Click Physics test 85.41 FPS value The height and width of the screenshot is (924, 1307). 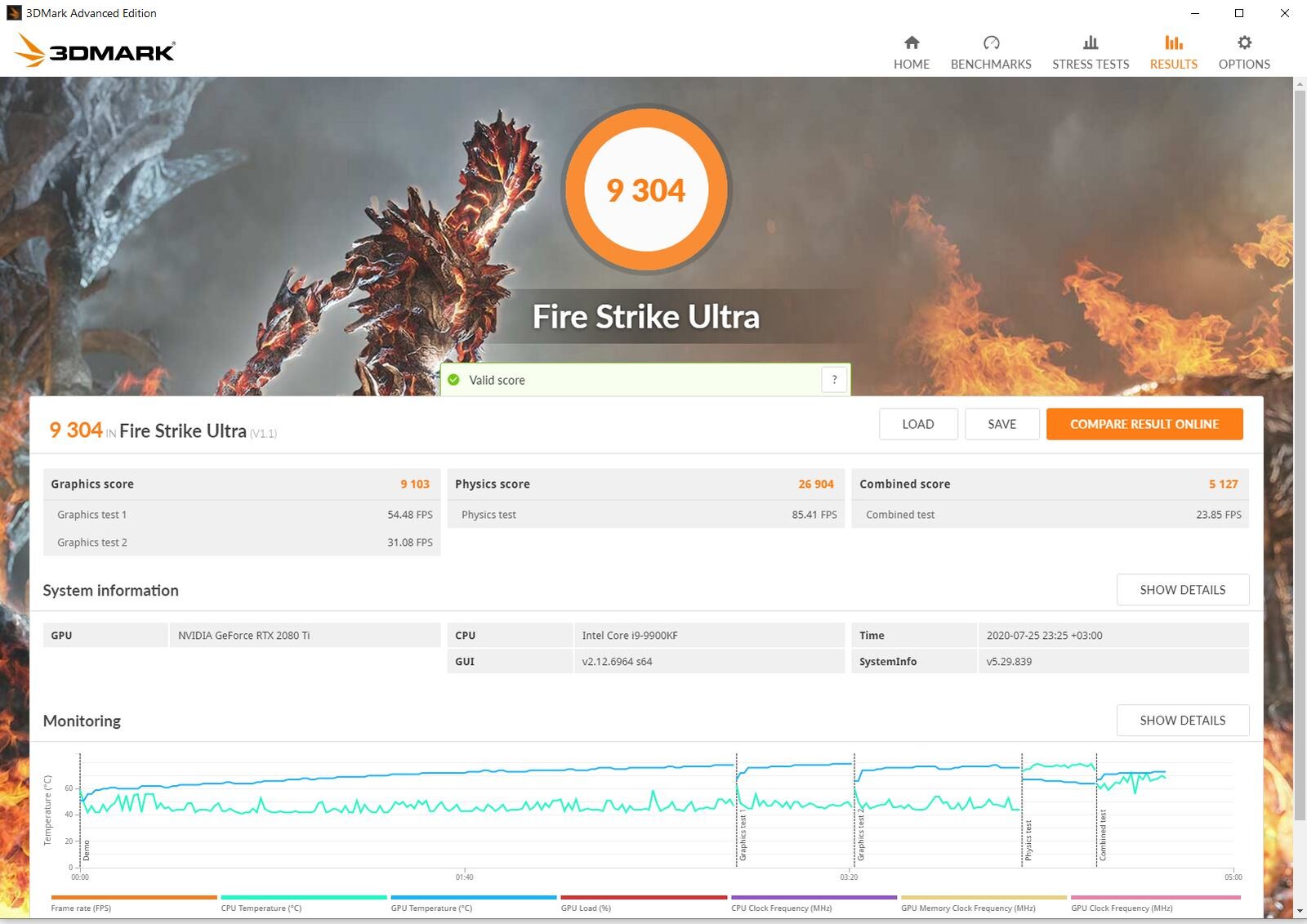pyautogui.click(x=814, y=515)
